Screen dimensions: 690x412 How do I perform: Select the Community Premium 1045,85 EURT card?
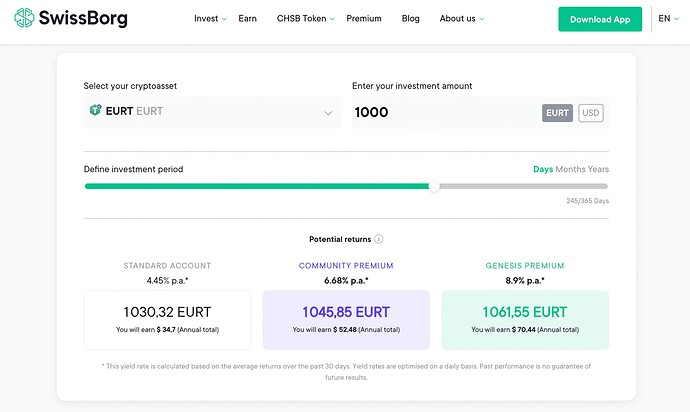click(x=346, y=320)
